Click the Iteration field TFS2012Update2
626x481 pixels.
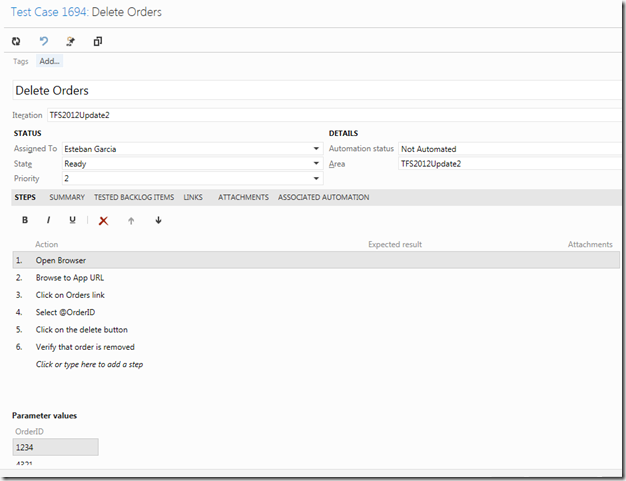(x=333, y=115)
